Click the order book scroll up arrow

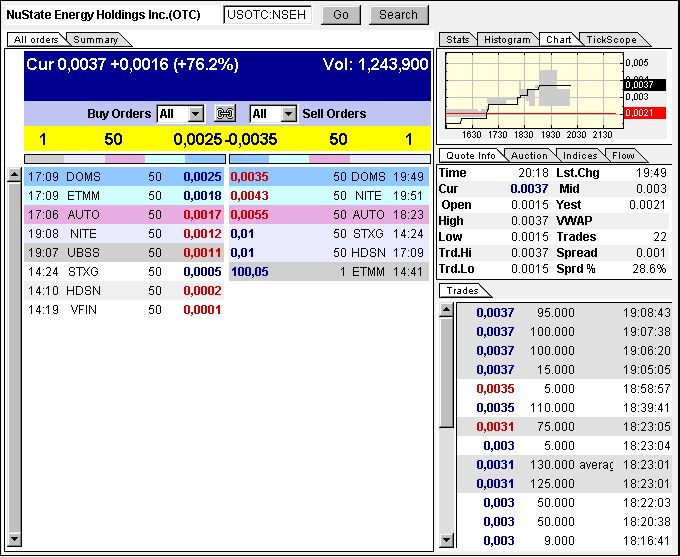pyautogui.click(x=14, y=176)
